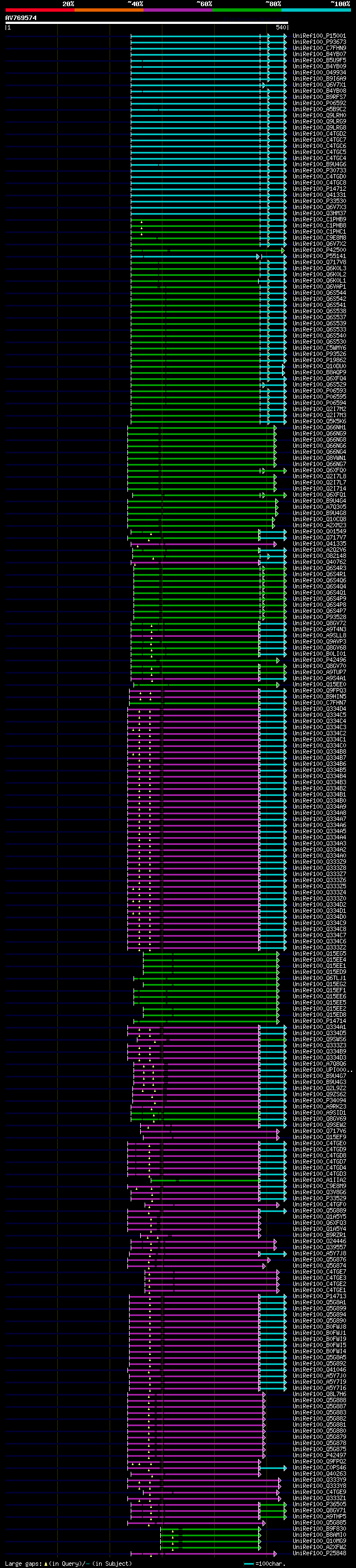The image size is (356, 1568).
Task: Select hit label UniRef100_Q8L7H6
Action: pos(319,1393)
